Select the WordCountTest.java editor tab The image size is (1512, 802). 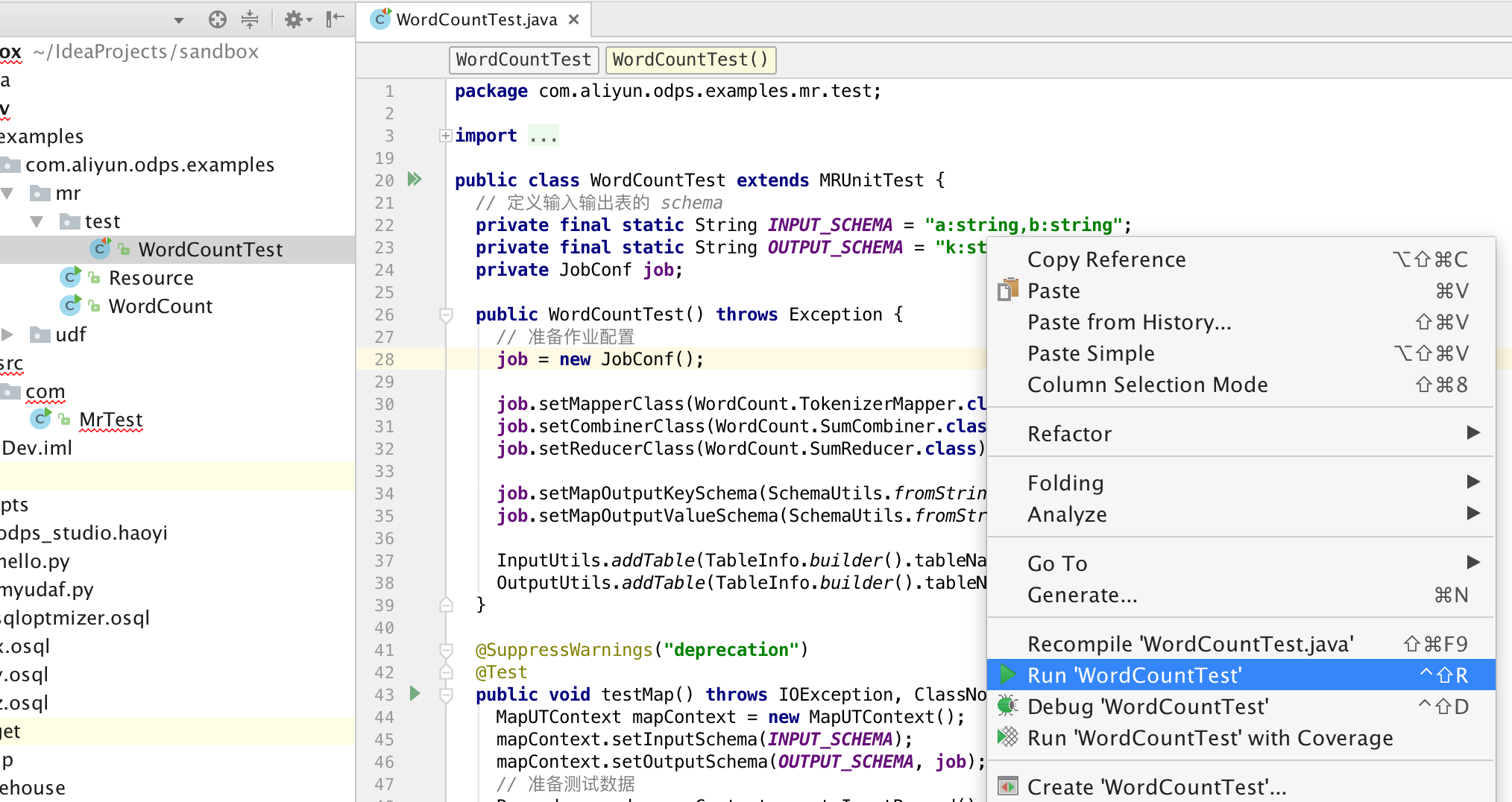pyautogui.click(x=475, y=19)
